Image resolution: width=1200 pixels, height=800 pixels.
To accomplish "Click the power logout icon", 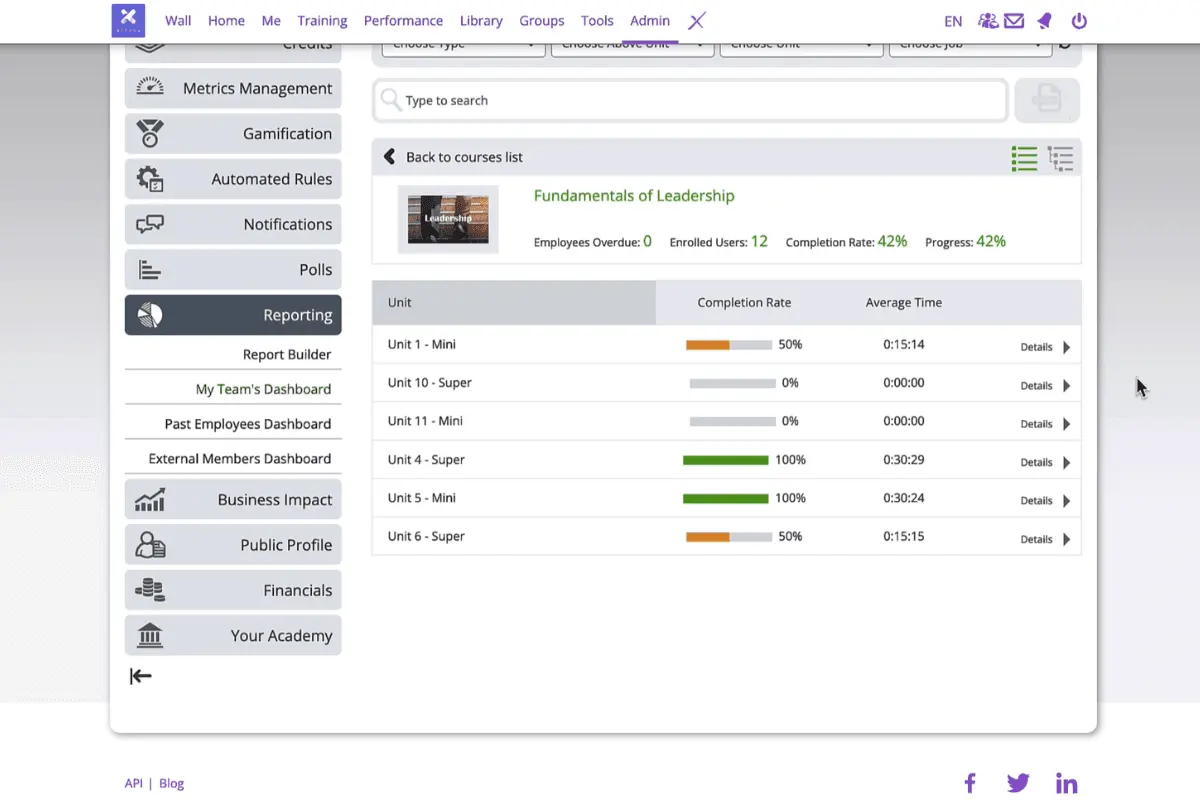I will pyautogui.click(x=1079, y=20).
